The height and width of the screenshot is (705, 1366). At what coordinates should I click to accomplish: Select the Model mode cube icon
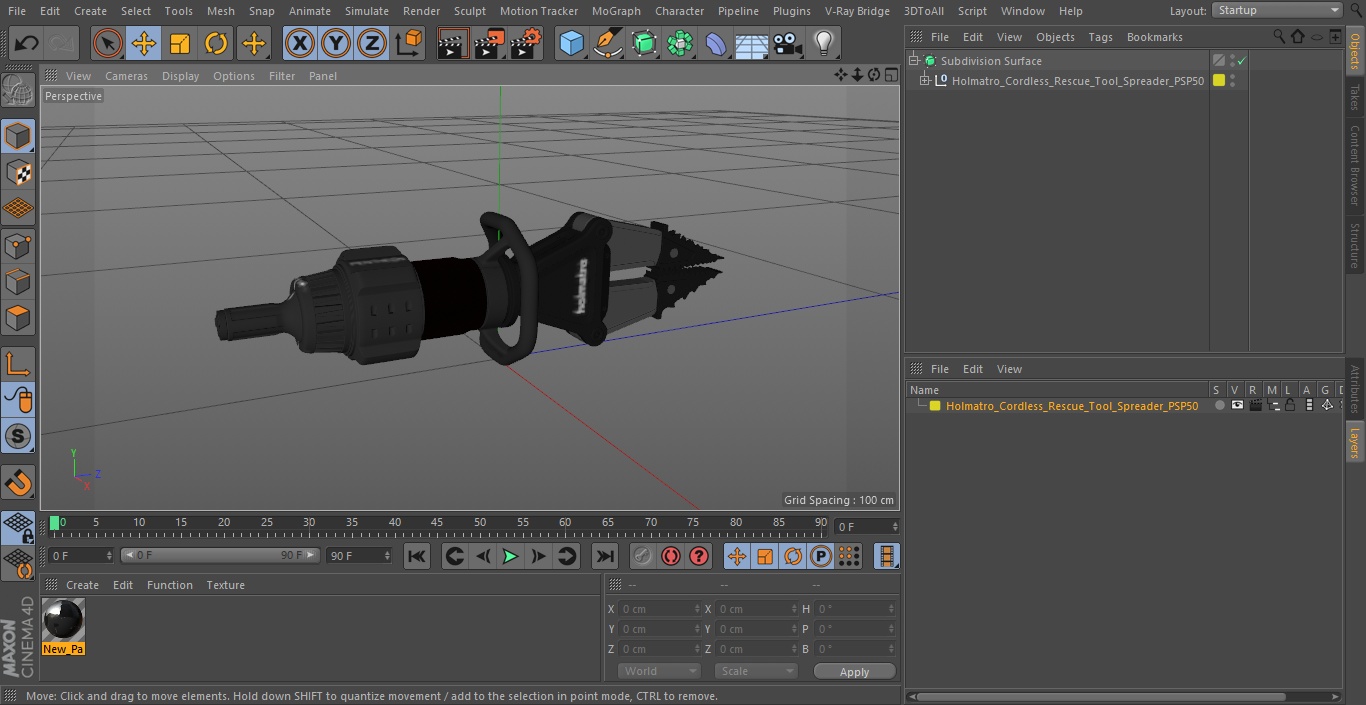pos(18,136)
